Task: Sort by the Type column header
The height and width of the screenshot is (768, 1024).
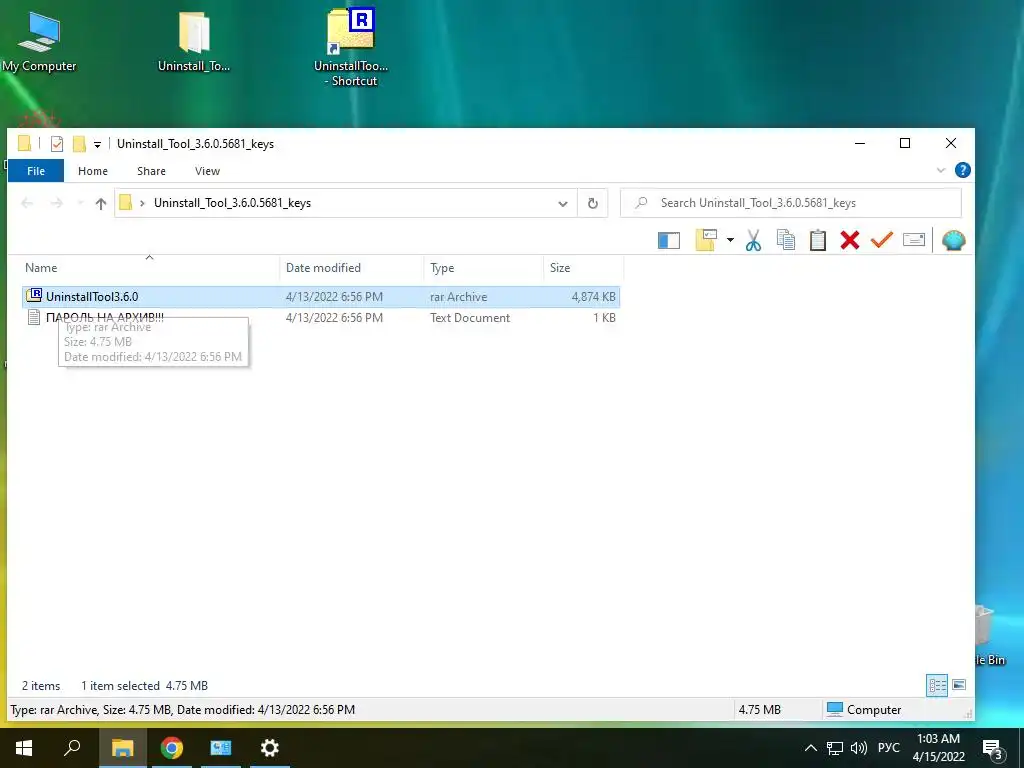Action: point(483,268)
